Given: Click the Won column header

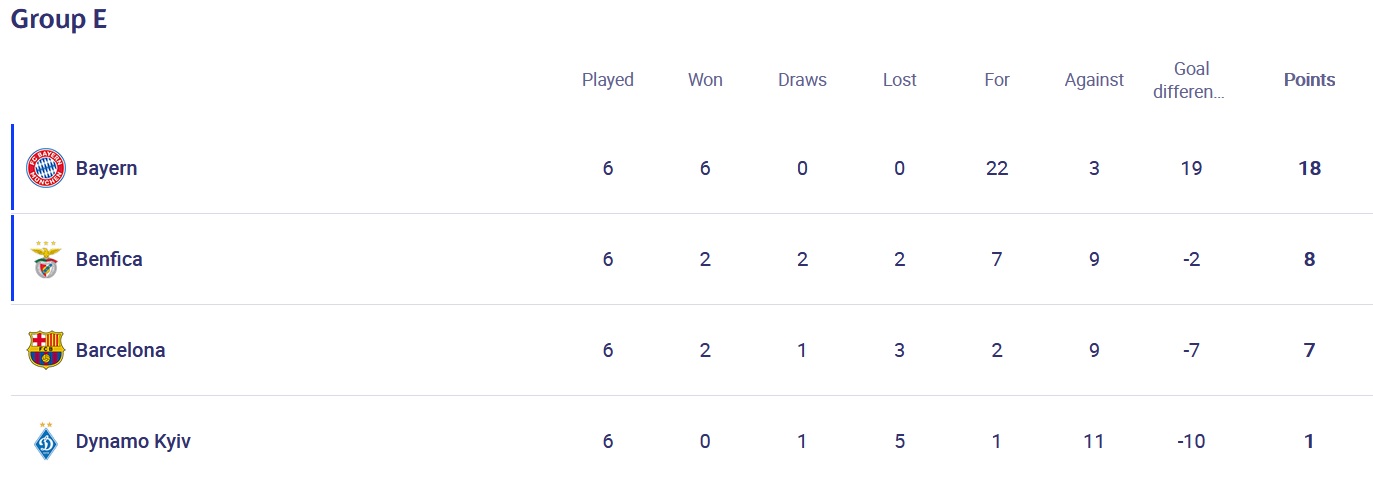Looking at the screenshot, I should (x=705, y=80).
